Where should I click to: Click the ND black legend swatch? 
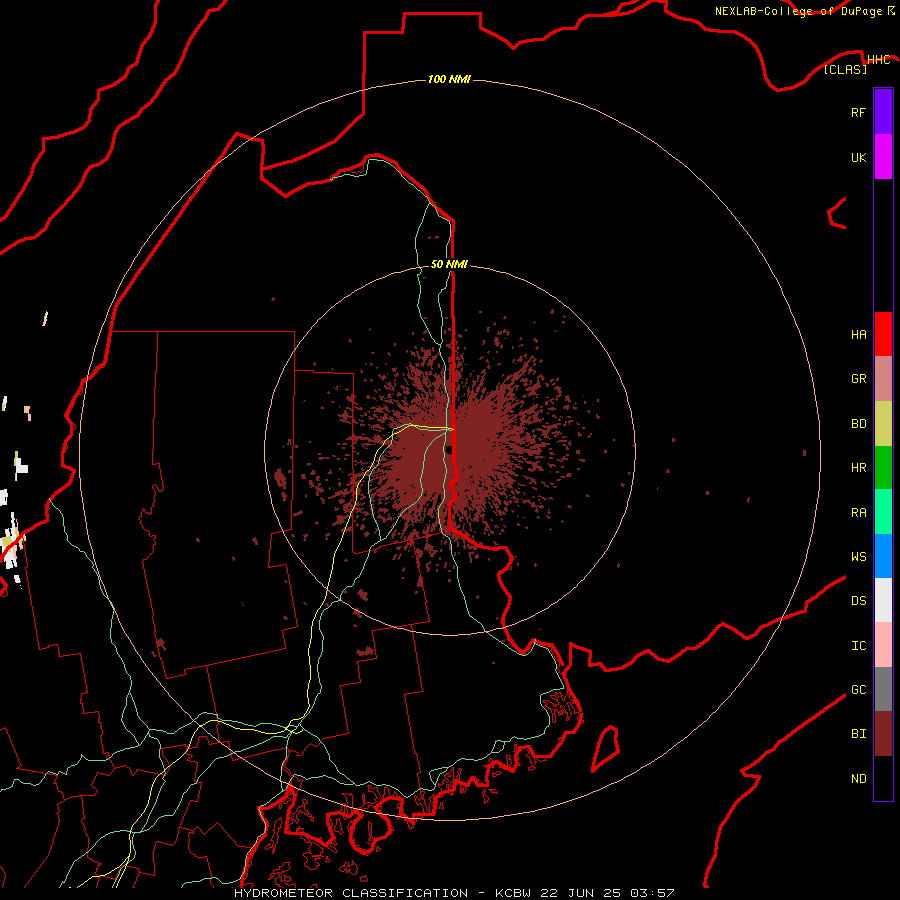(x=883, y=778)
